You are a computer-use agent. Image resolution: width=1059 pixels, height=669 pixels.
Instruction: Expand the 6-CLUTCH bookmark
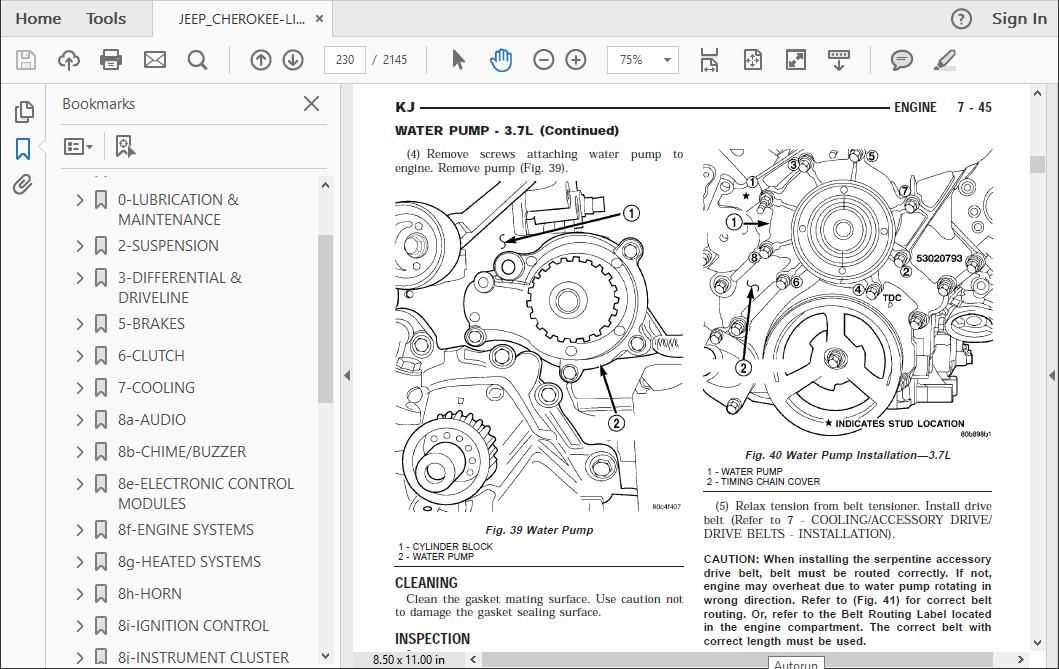(80, 356)
